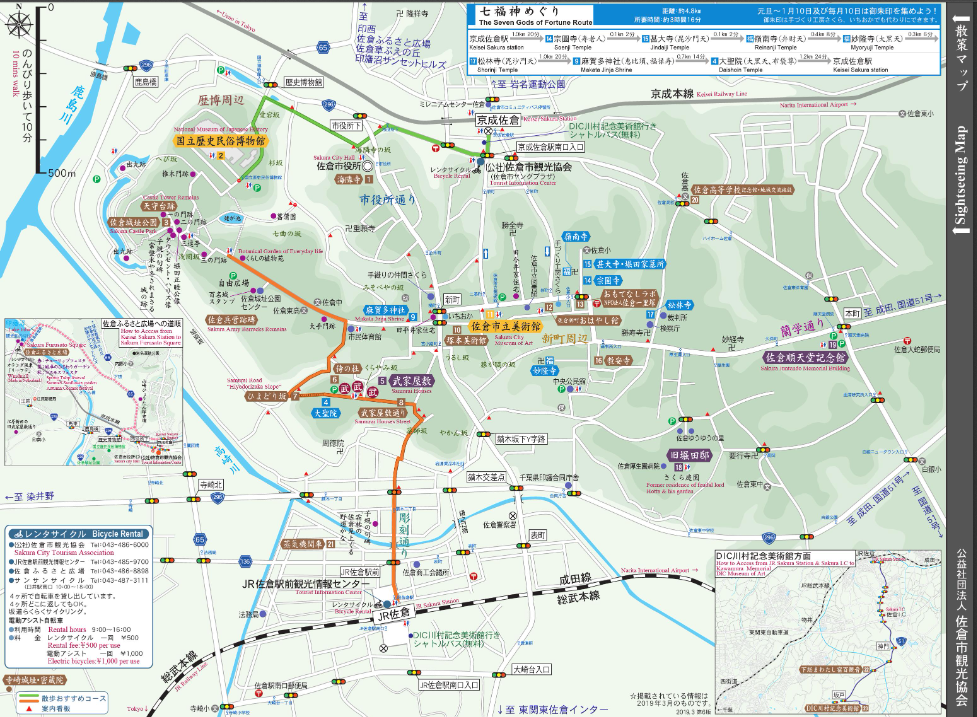Click the Sakura Juntendo Memorial Building label
This screenshot has height=717, width=977.
pyautogui.click(x=806, y=356)
